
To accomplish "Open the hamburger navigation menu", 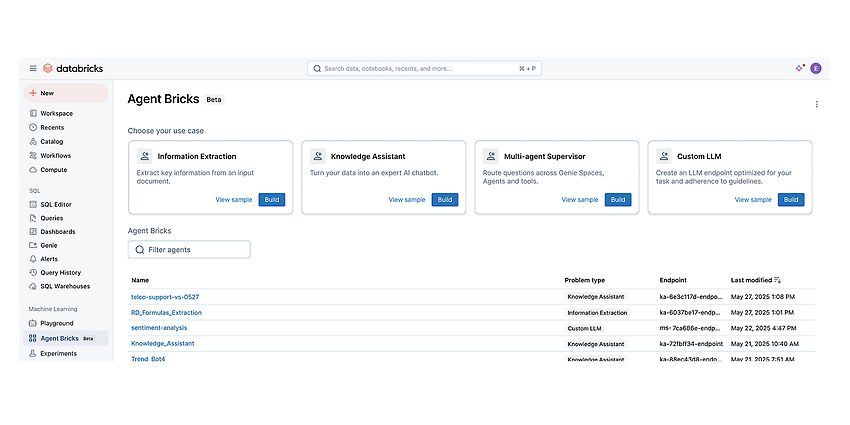I will [x=33, y=68].
